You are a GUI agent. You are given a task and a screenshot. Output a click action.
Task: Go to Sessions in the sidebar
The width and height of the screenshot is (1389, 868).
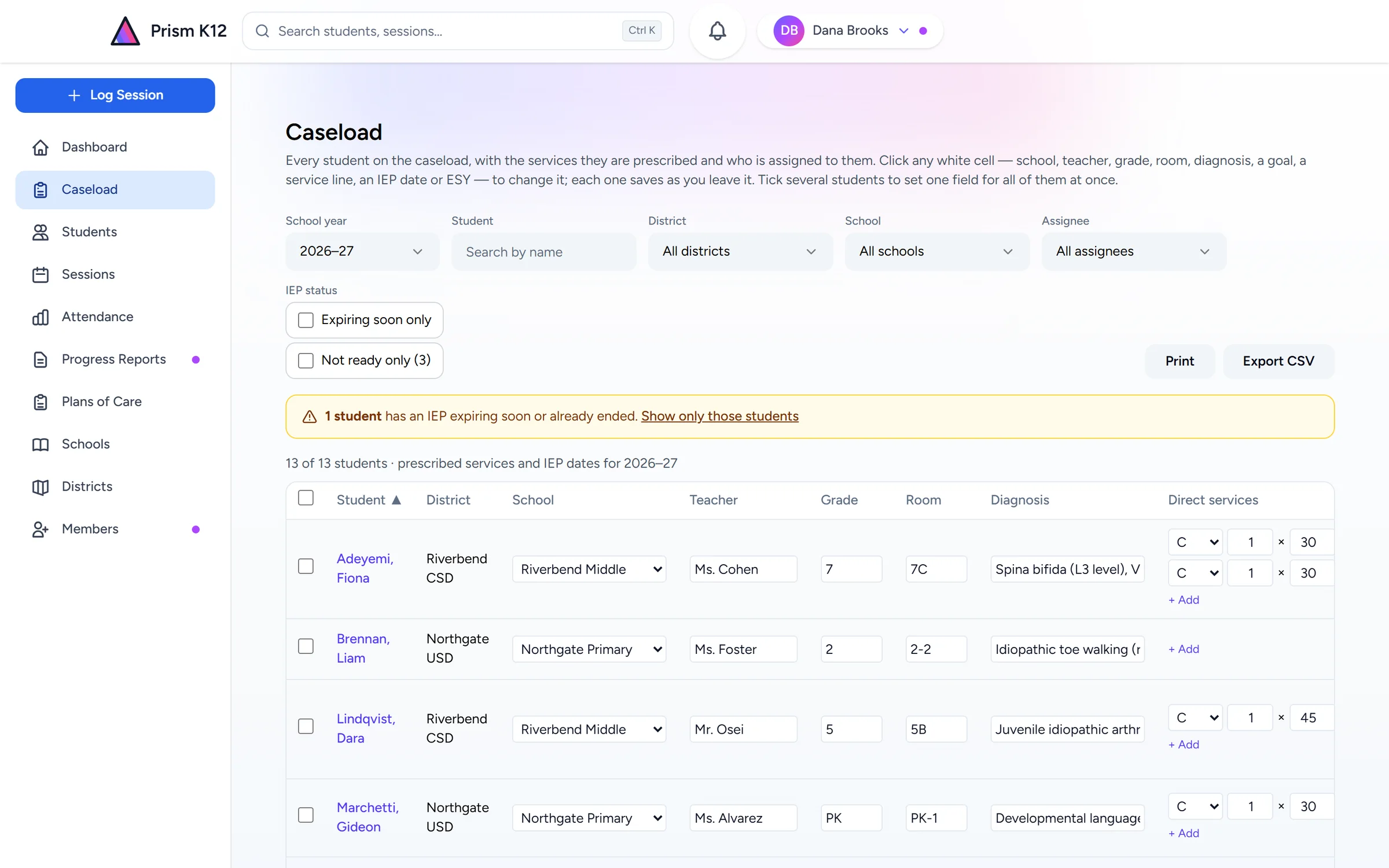[115, 274]
